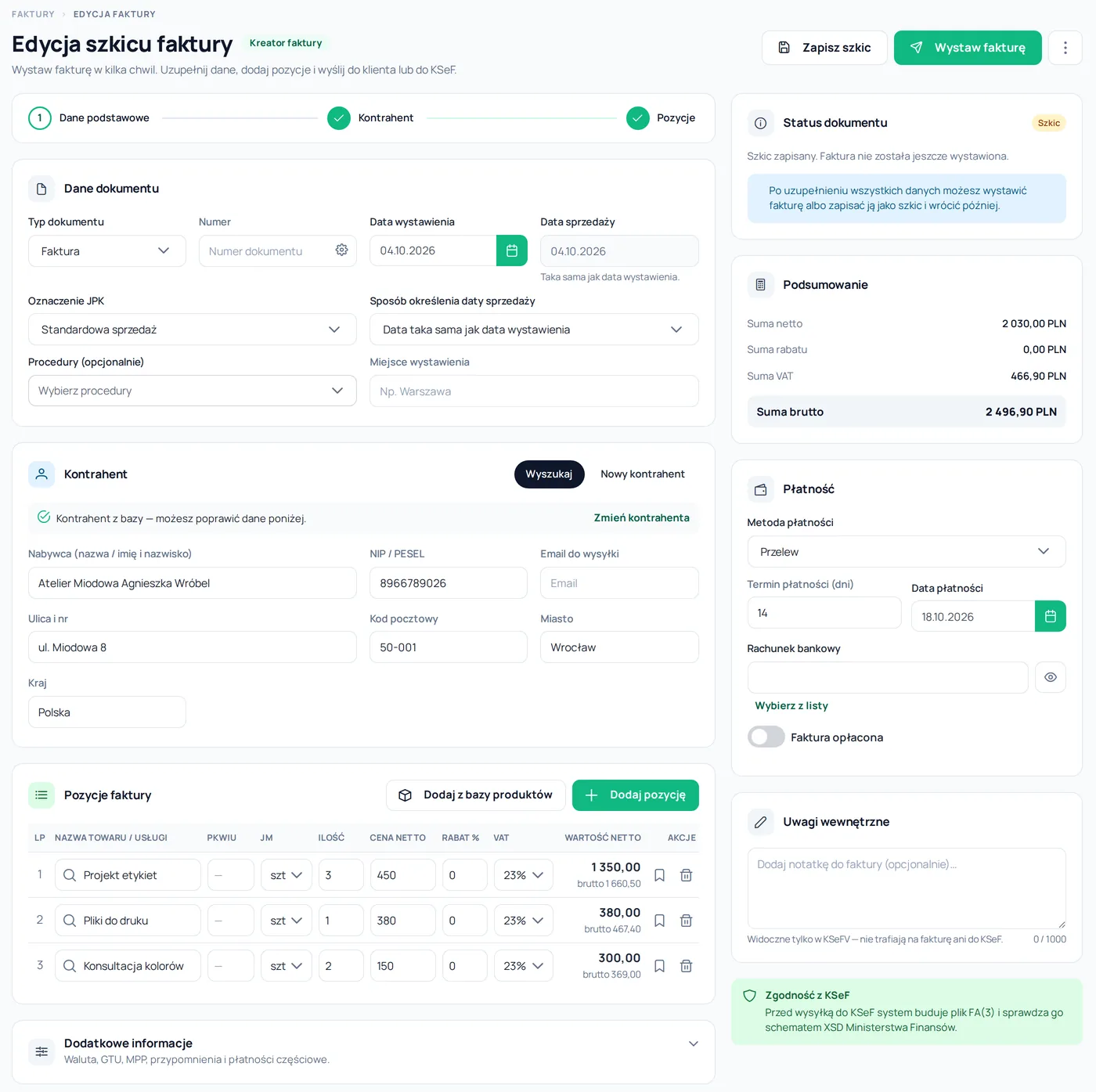Open the Oznaczenie JPK dropdown

click(193, 330)
